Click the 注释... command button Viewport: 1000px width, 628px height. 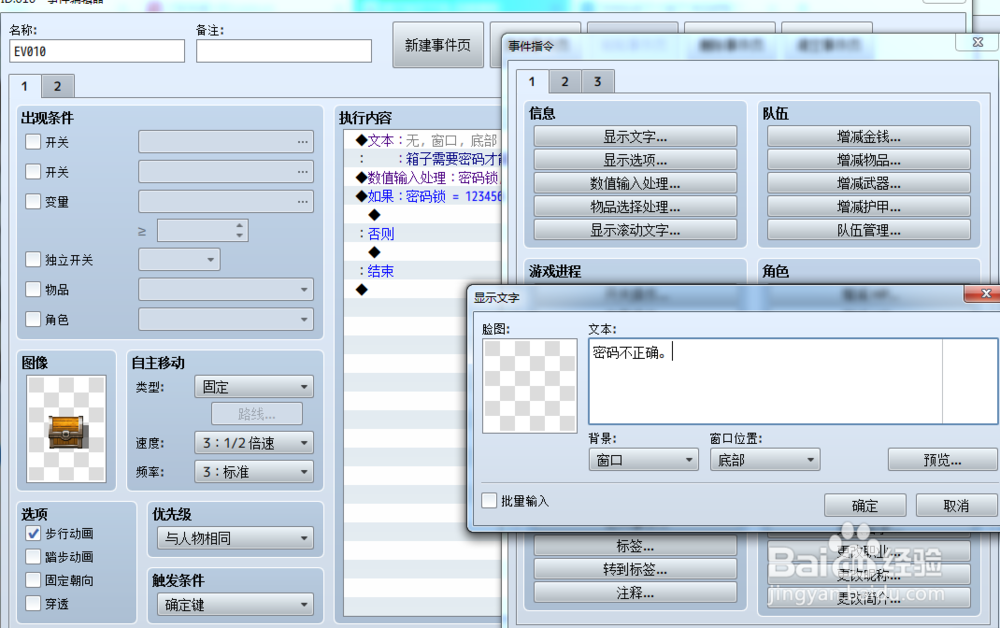pos(635,593)
